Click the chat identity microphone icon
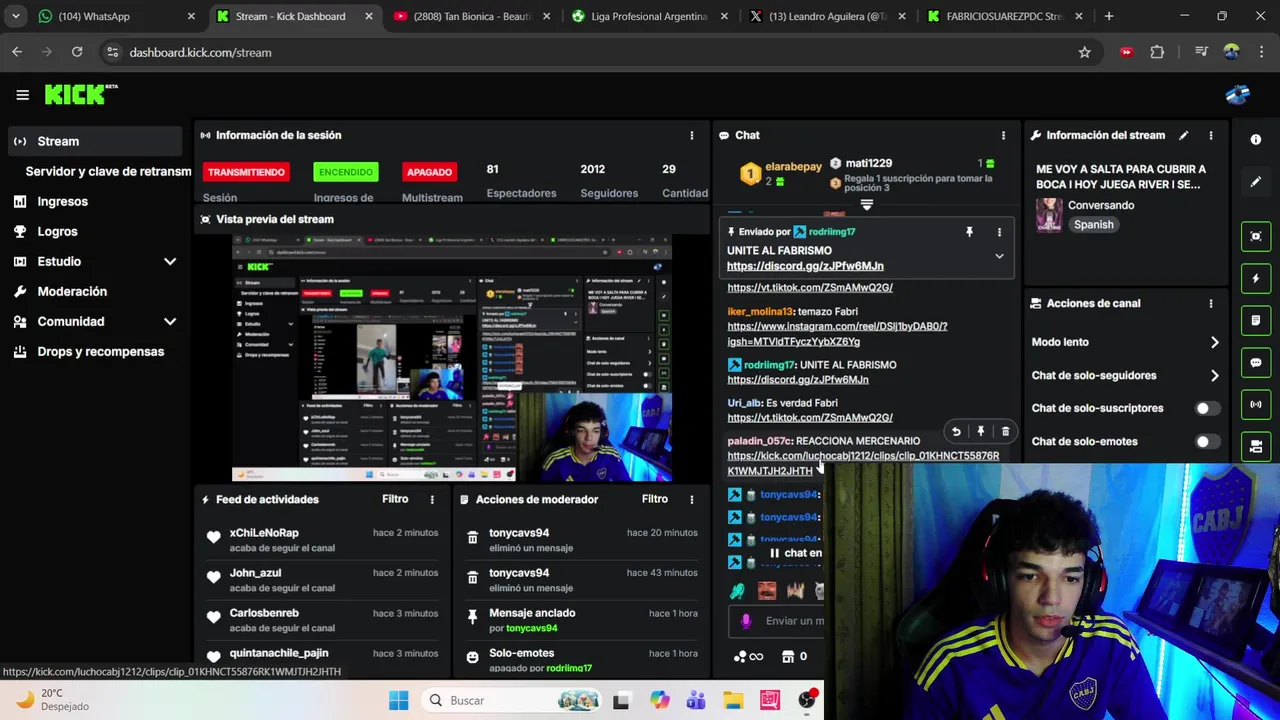Viewport: 1280px width, 720px height. (745, 621)
